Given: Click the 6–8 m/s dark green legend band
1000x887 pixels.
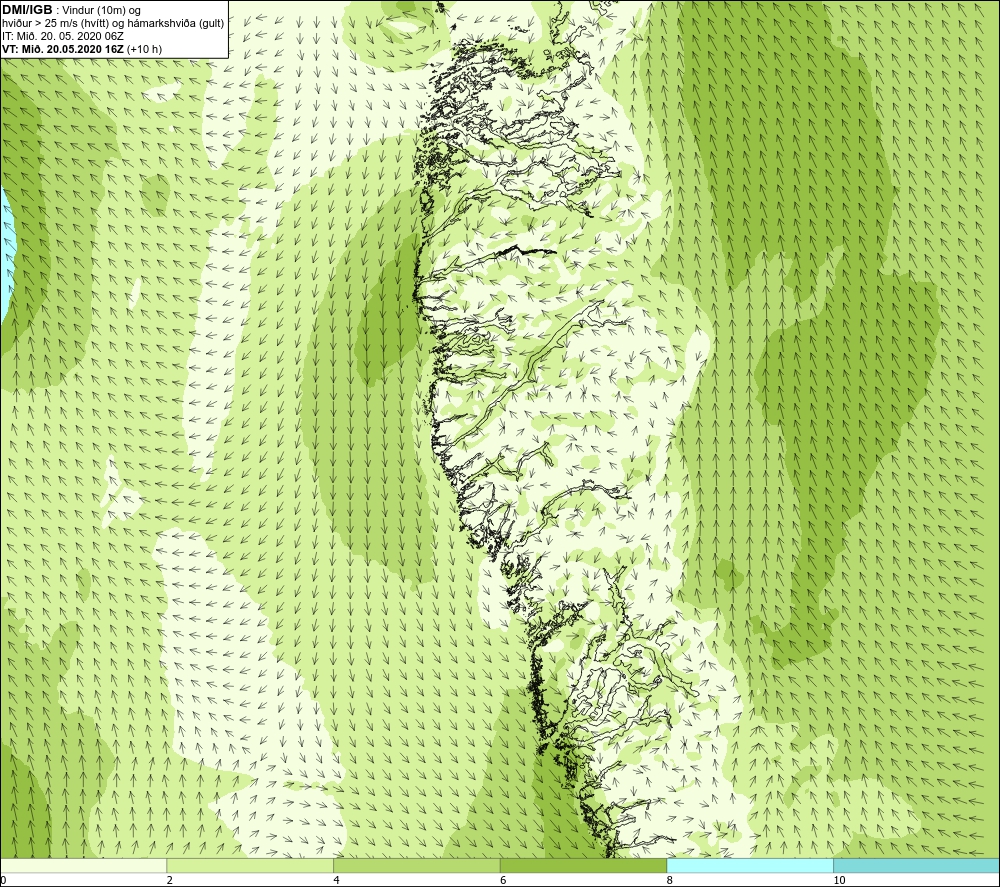Looking at the screenshot, I should pos(584,865).
